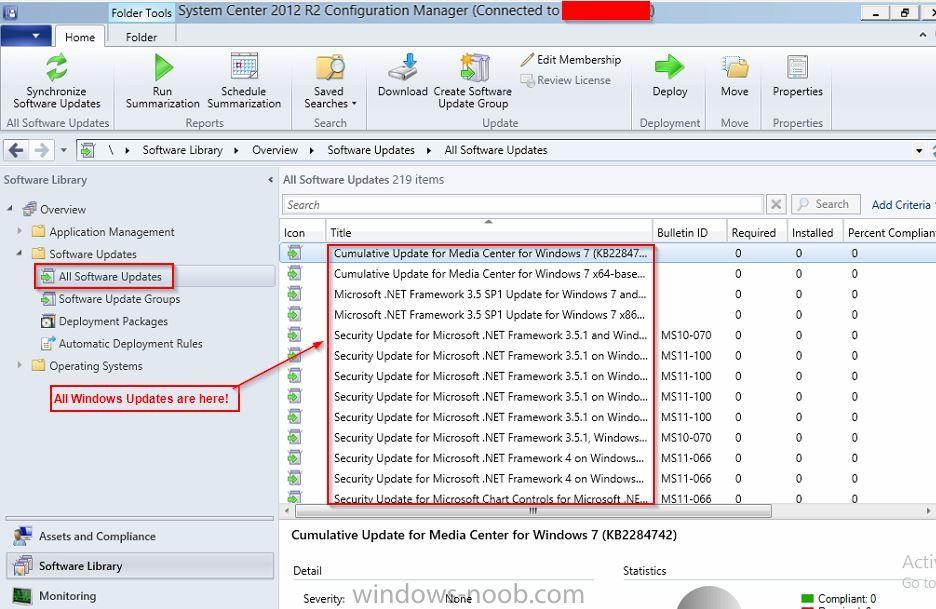The height and width of the screenshot is (609, 936).
Task: Create Software Update Group
Action: (473, 81)
